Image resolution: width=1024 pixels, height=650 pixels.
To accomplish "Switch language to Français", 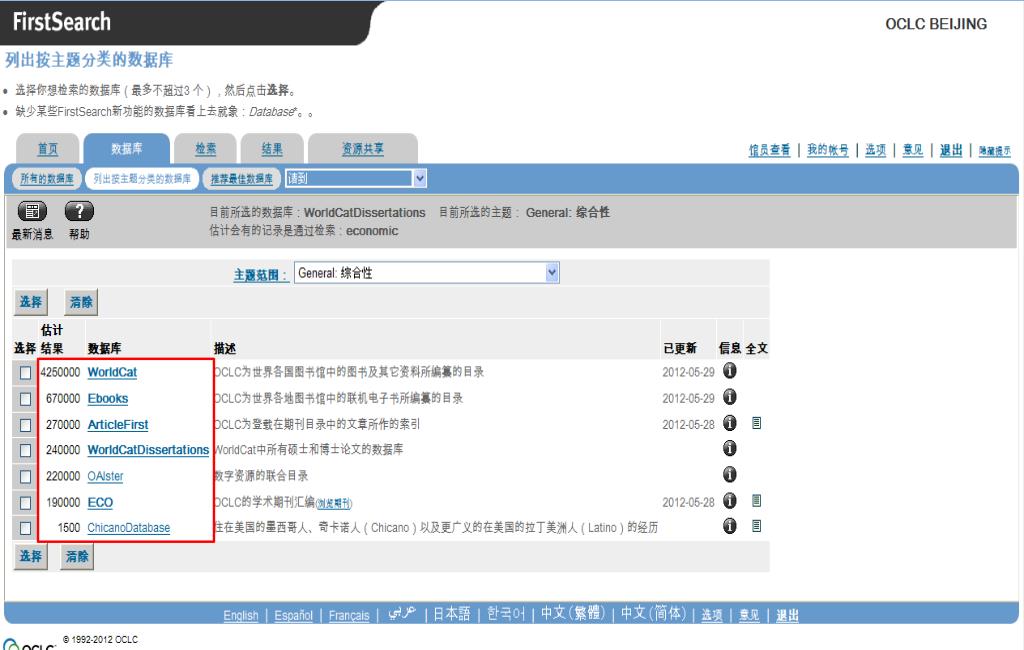I will pos(349,615).
